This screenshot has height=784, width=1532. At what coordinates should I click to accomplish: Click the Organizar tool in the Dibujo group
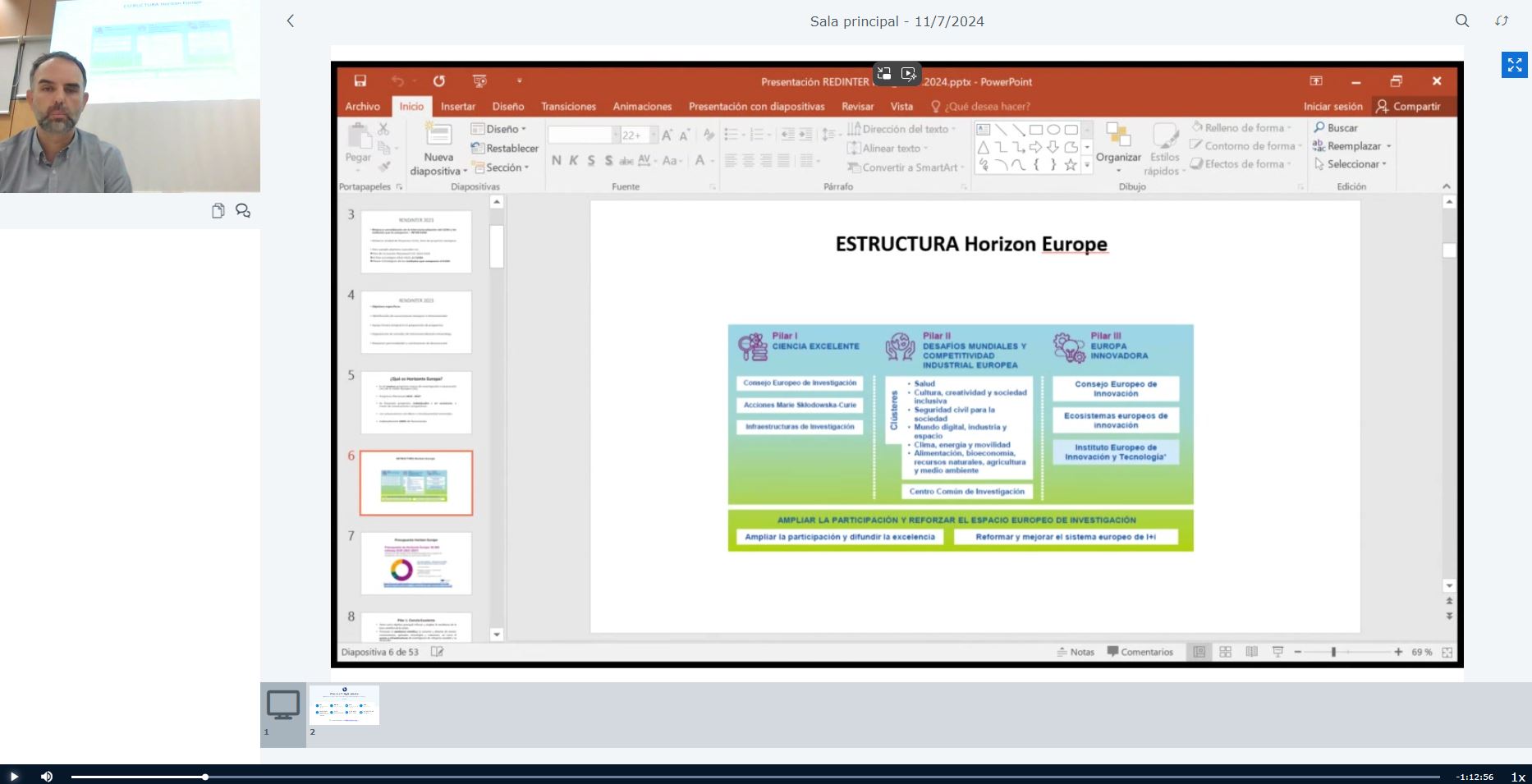point(1119,146)
